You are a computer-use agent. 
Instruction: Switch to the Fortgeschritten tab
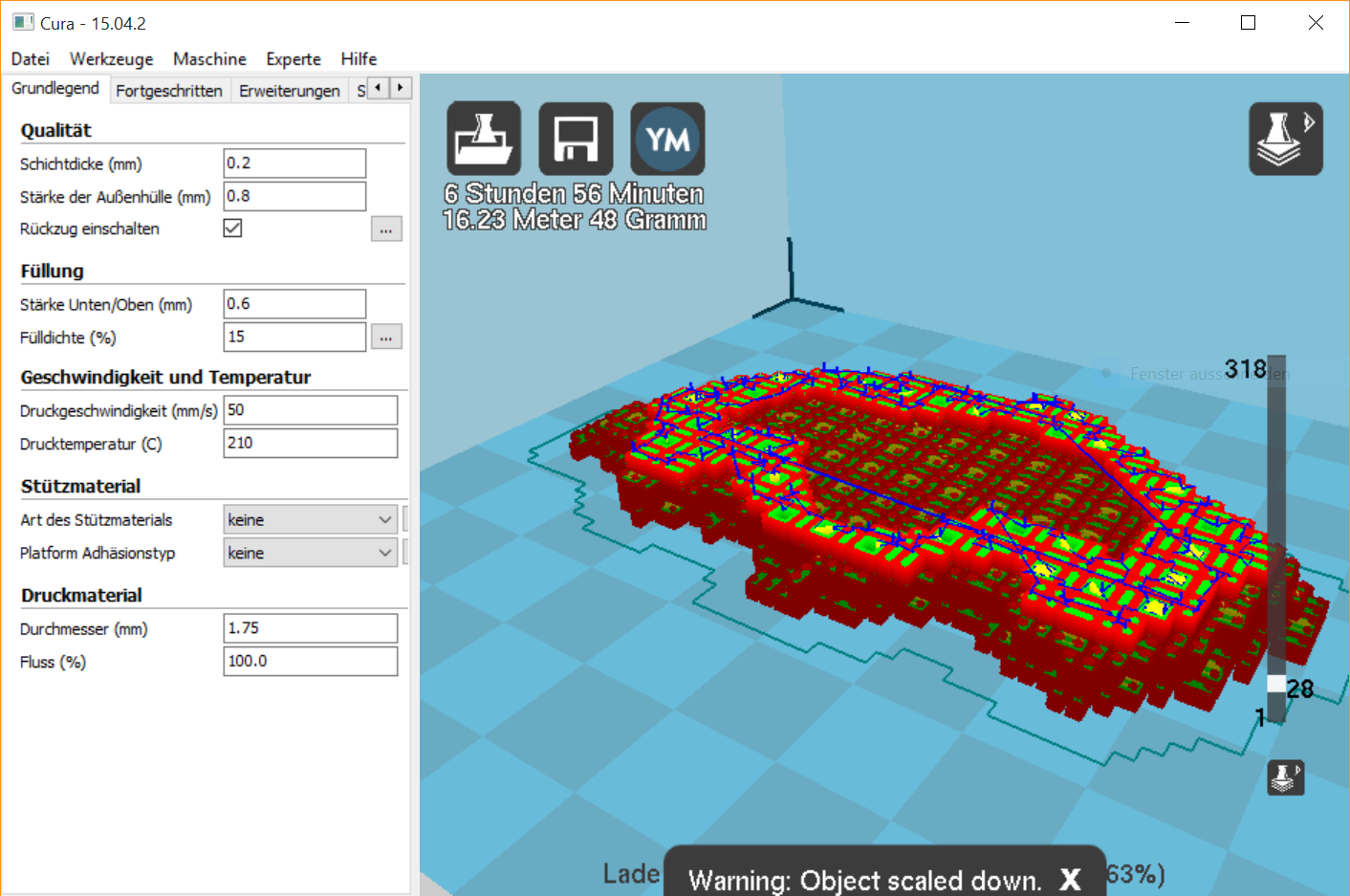[169, 91]
